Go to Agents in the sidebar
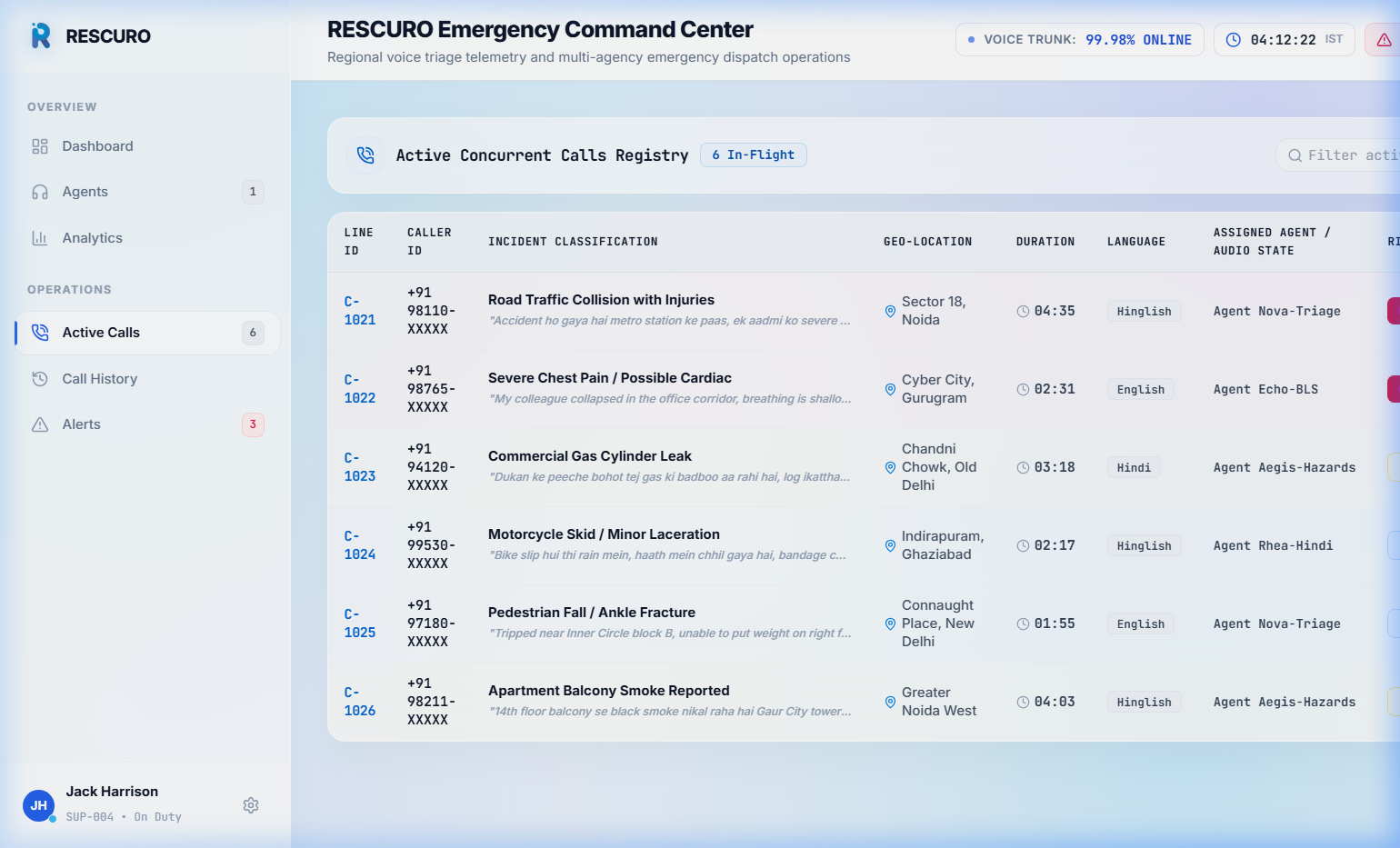 click(145, 192)
